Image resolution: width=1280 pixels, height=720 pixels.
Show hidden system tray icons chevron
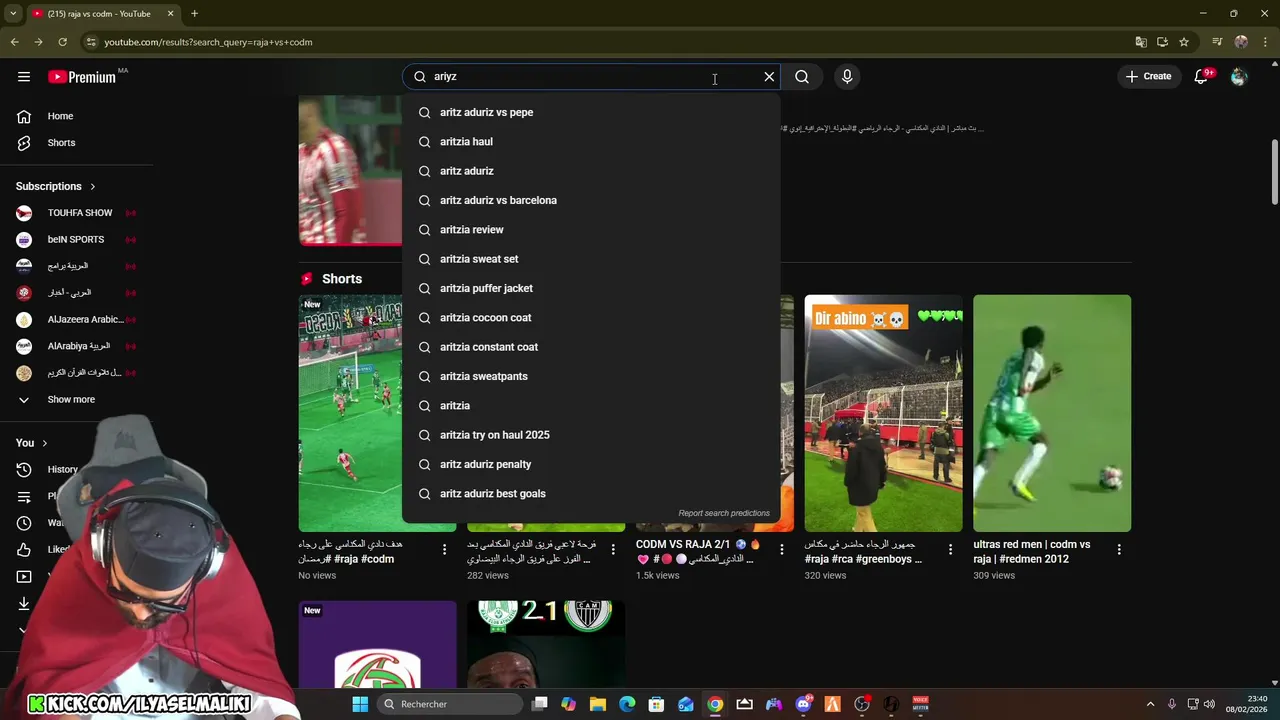pos(1150,704)
